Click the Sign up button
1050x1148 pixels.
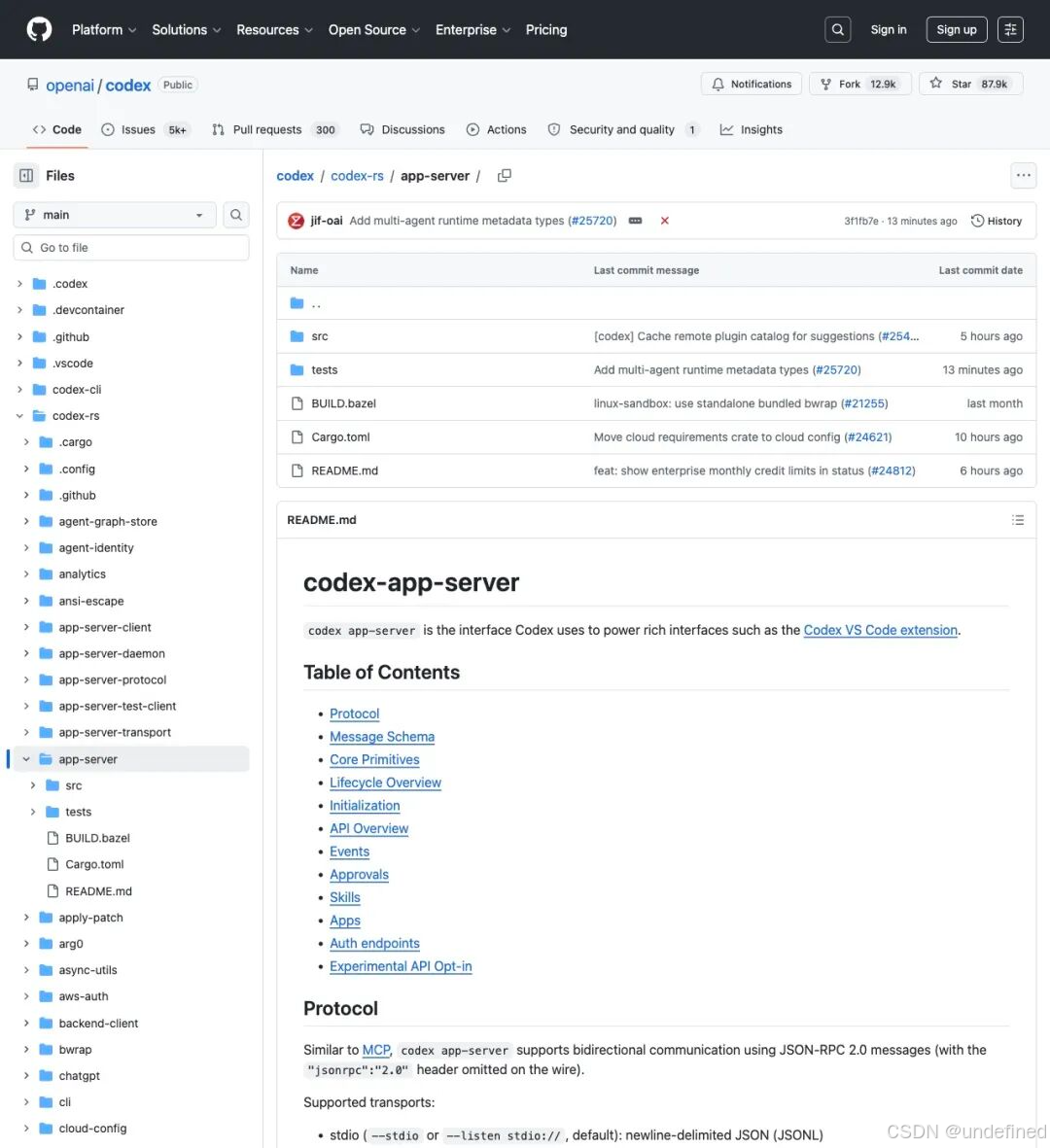[957, 29]
